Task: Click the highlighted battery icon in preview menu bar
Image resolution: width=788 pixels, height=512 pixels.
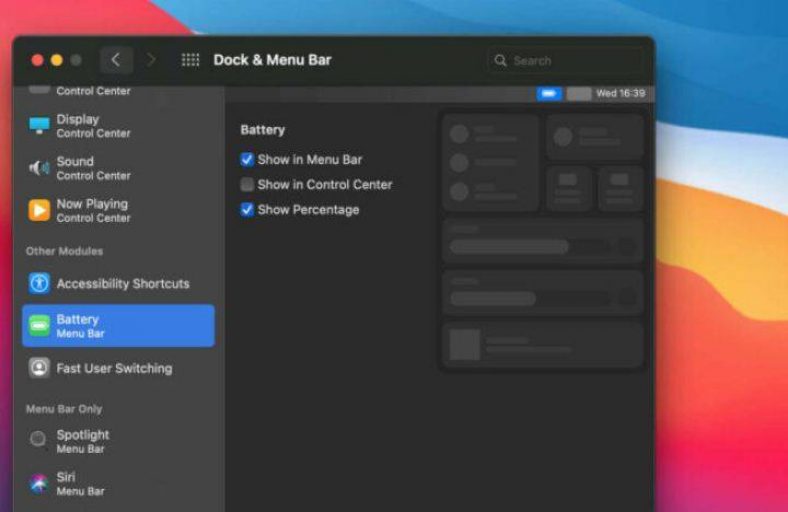Action: point(549,93)
